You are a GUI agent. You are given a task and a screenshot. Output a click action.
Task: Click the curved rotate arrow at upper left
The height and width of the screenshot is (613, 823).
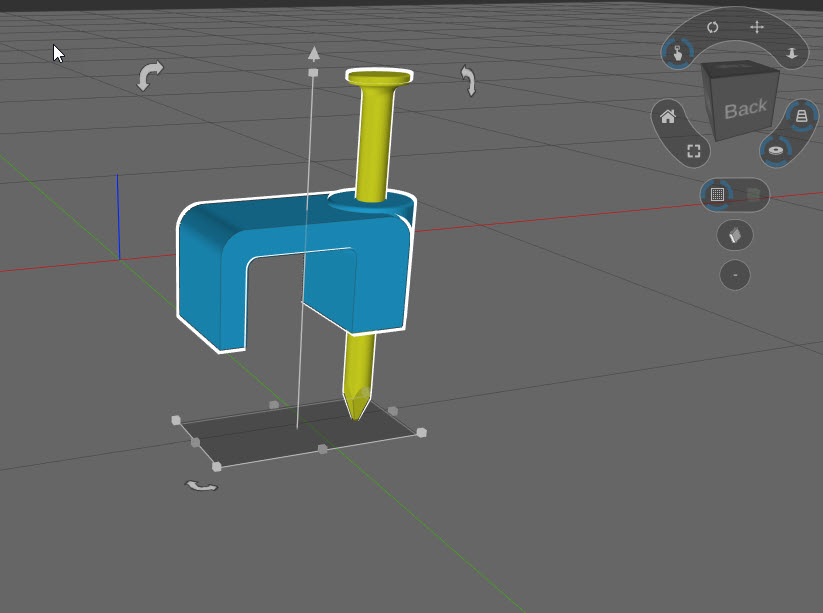(150, 76)
